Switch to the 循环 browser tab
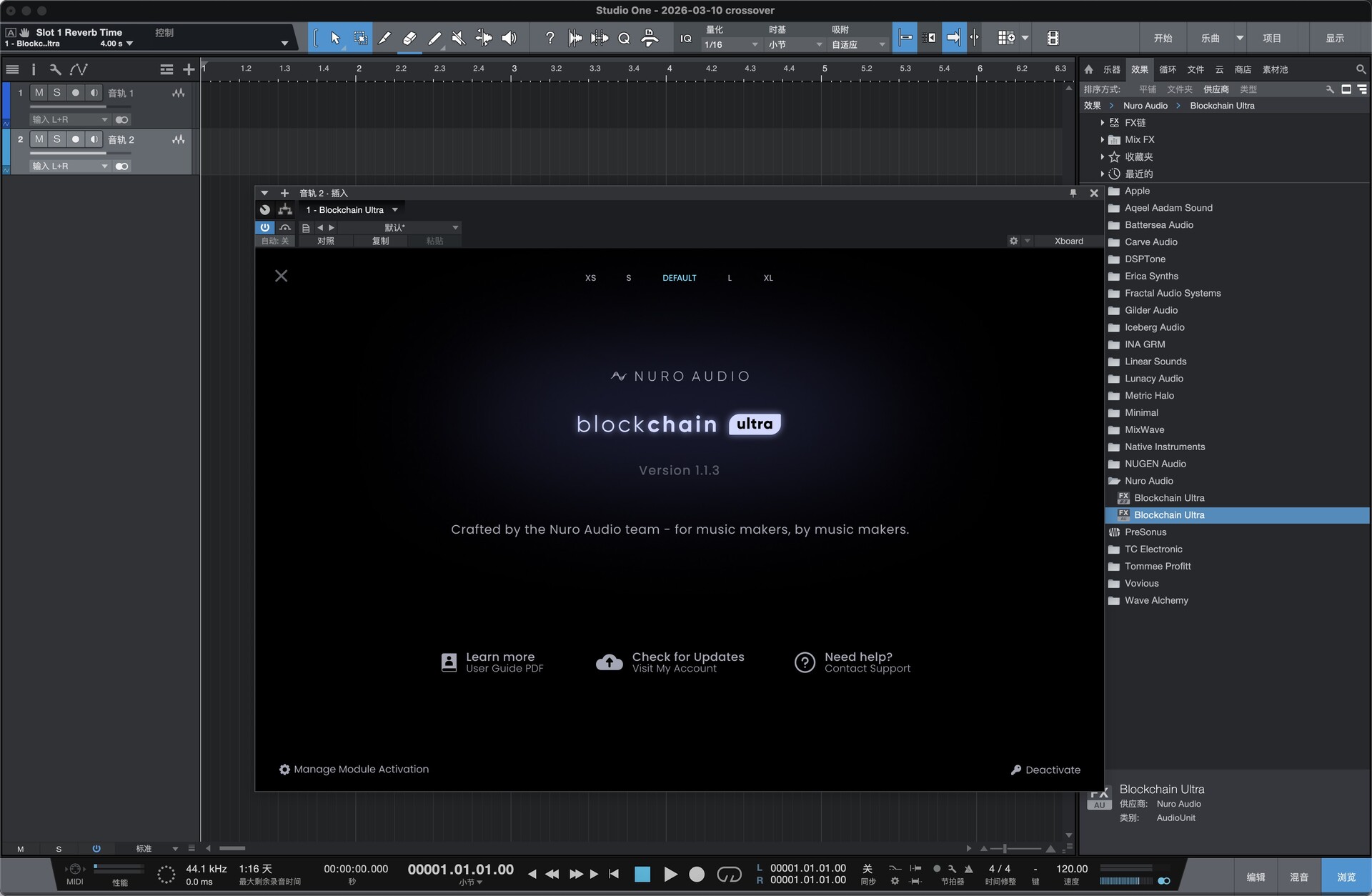Image resolution: width=1372 pixels, height=896 pixels. (1167, 69)
